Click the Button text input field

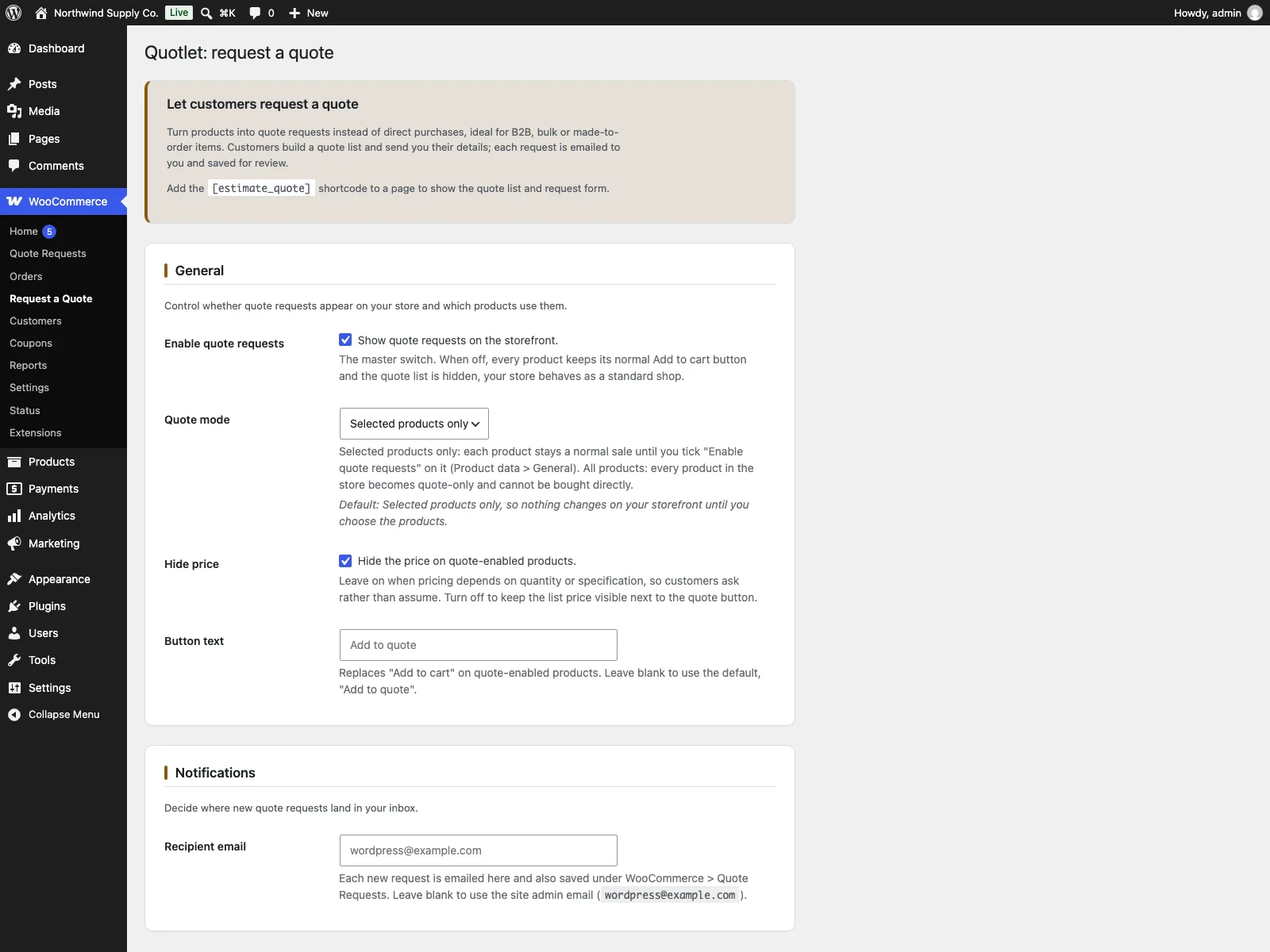click(479, 645)
